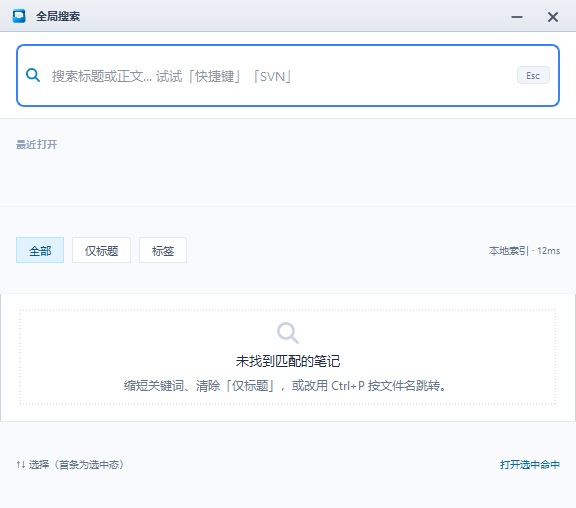Click the 最近打开 section label
Viewport: 576px width, 508px height.
36,144
